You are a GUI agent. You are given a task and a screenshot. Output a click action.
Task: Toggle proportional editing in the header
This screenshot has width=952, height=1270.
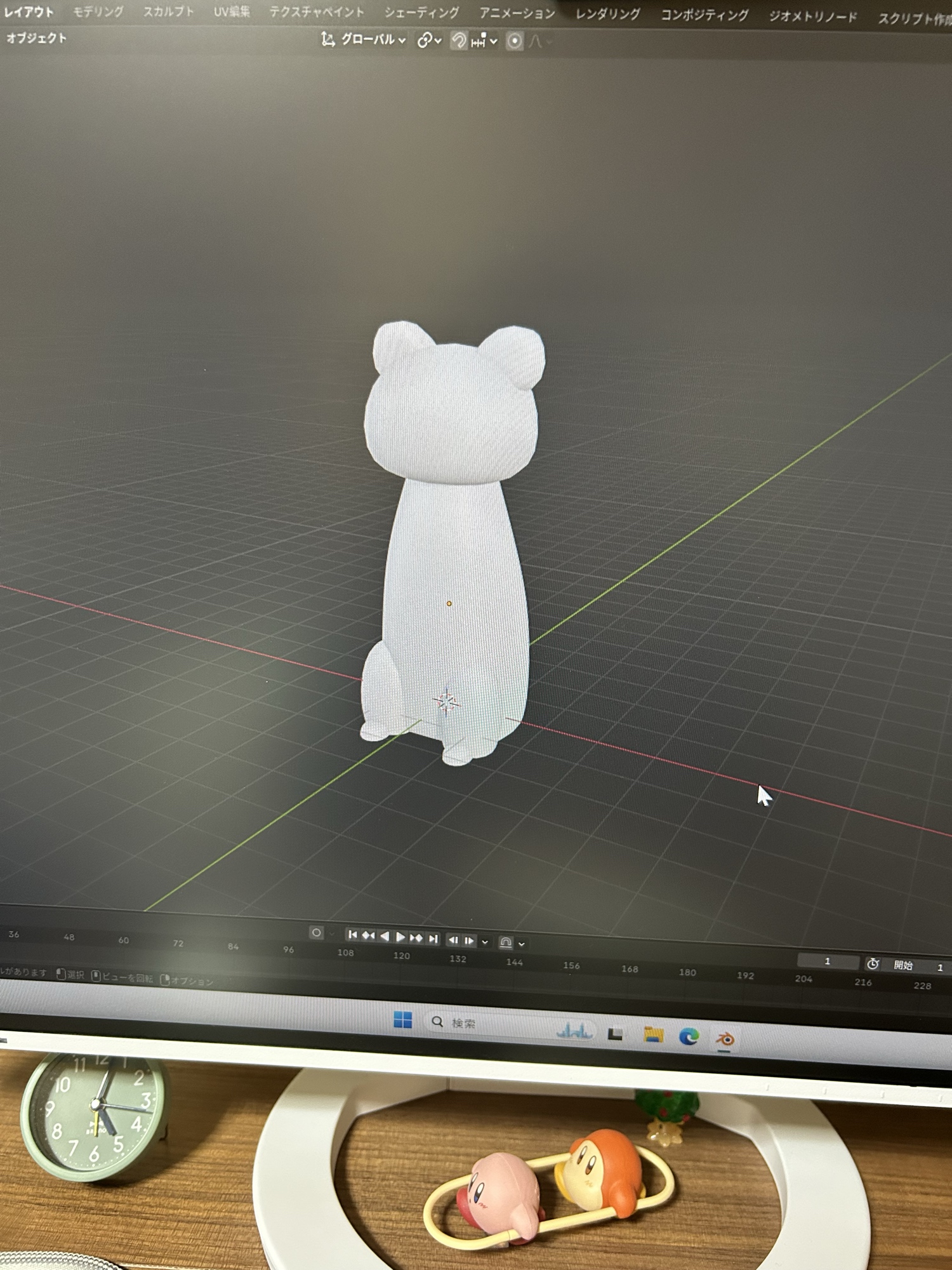515,42
